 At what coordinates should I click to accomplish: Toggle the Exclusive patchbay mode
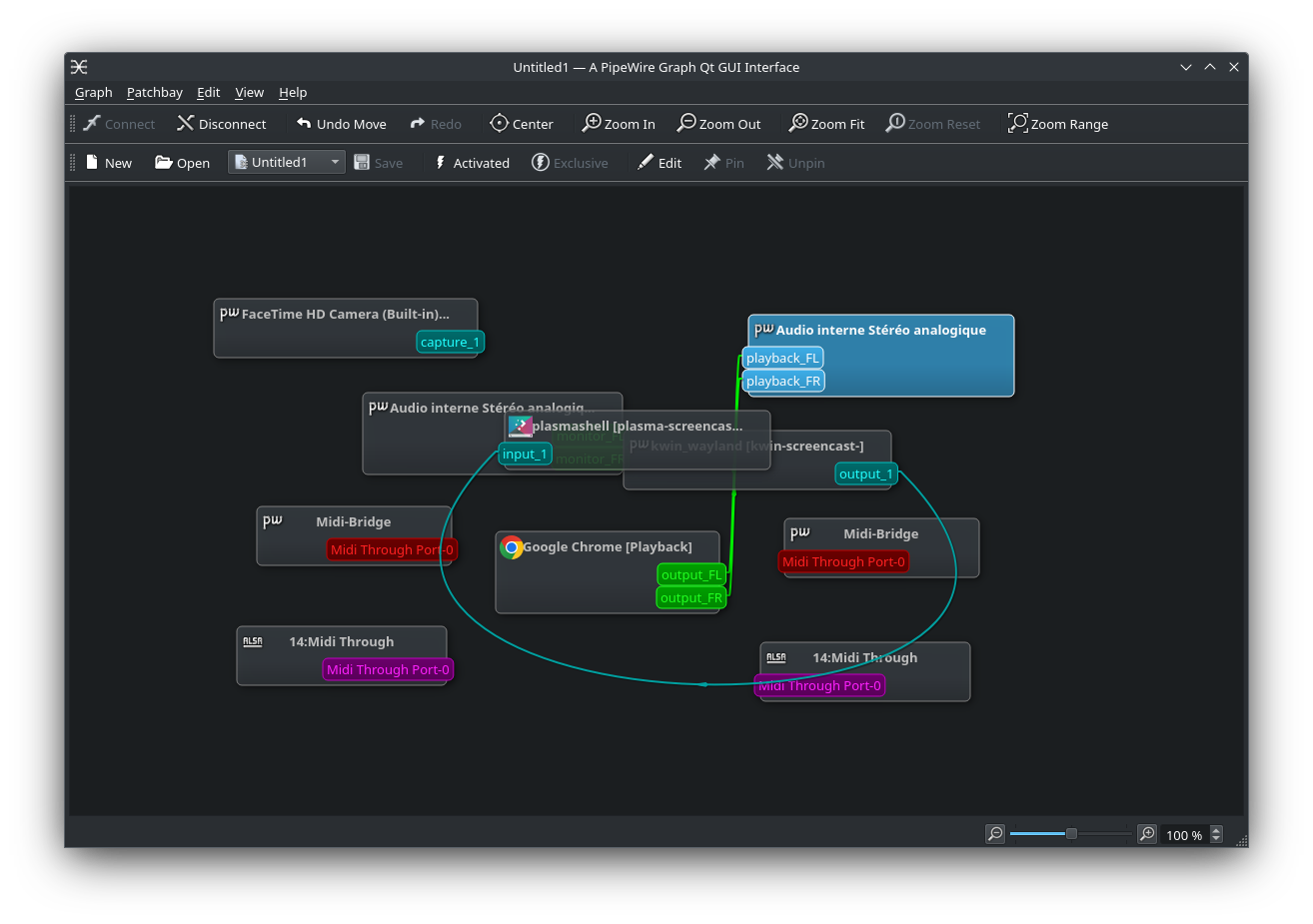pos(570,163)
